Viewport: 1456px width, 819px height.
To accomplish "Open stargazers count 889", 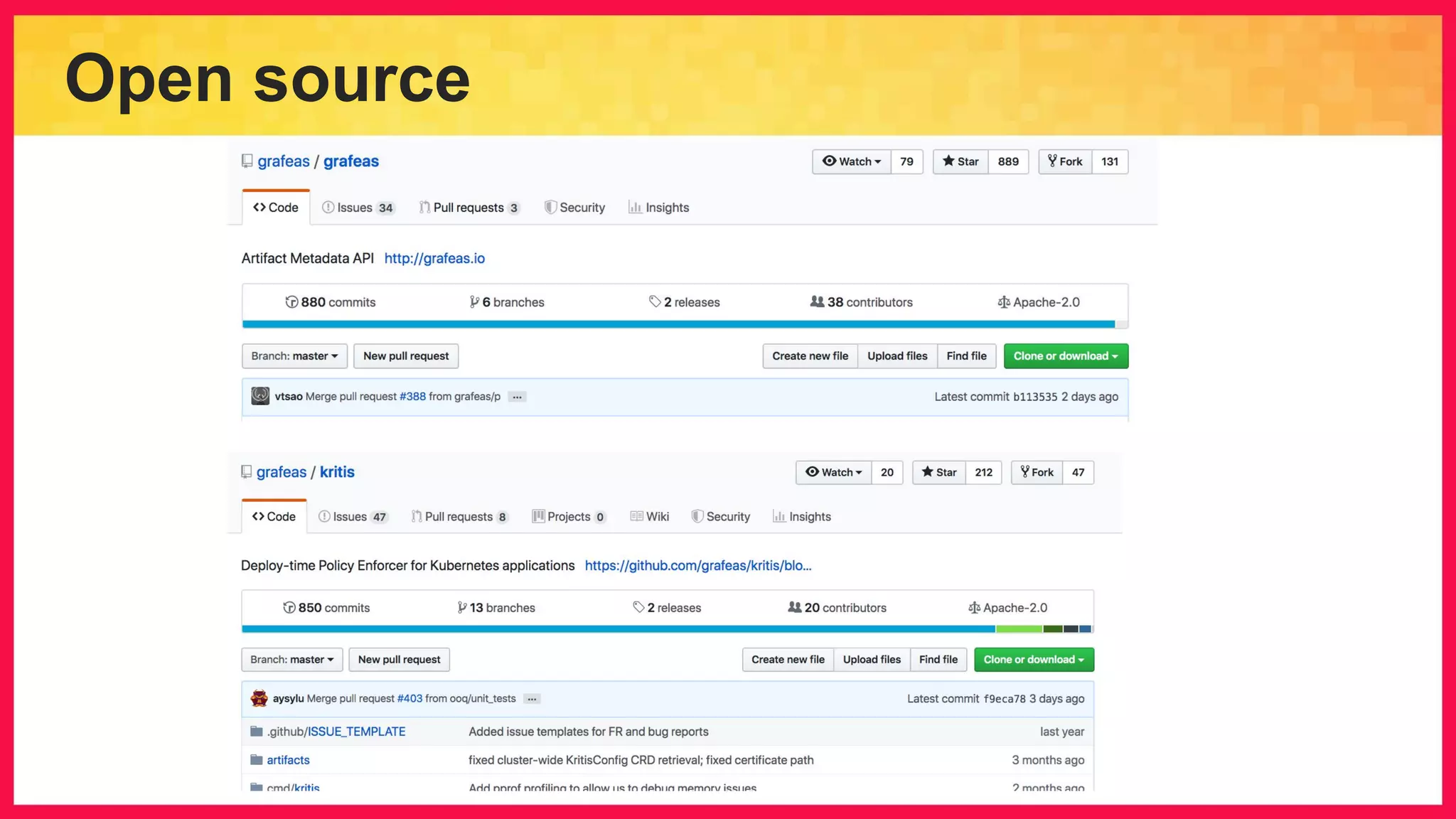I will [x=1008, y=161].
